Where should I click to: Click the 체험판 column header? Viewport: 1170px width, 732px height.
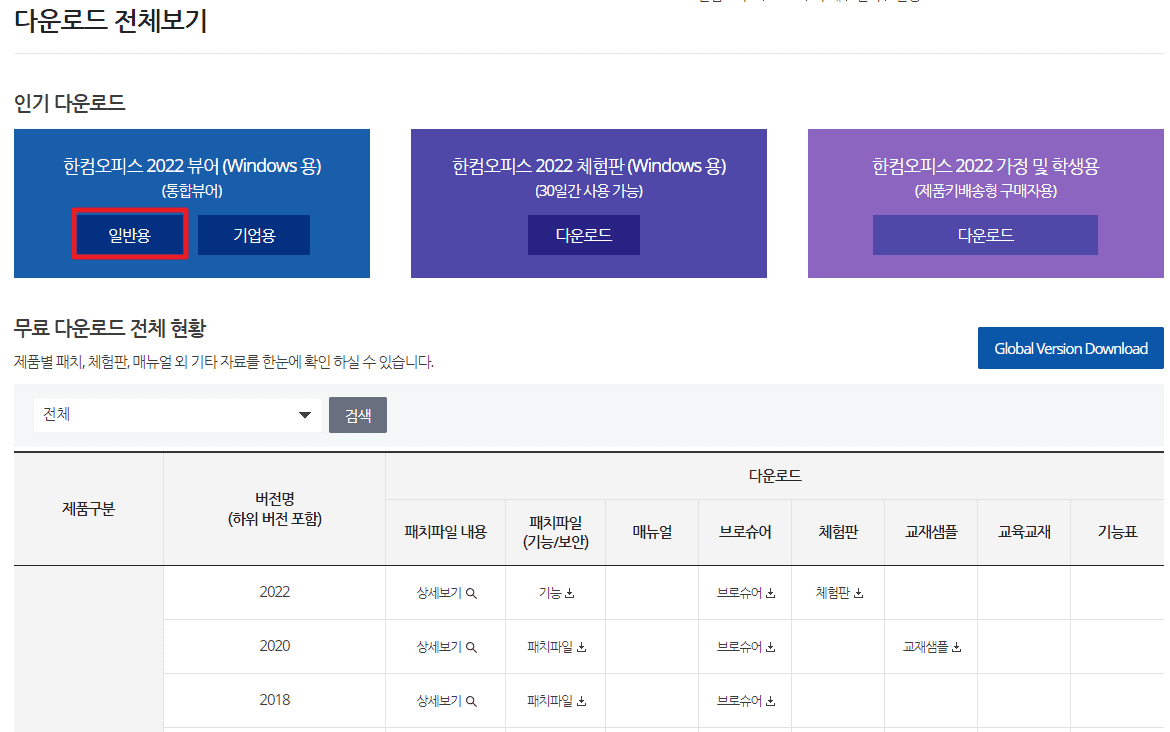838,532
